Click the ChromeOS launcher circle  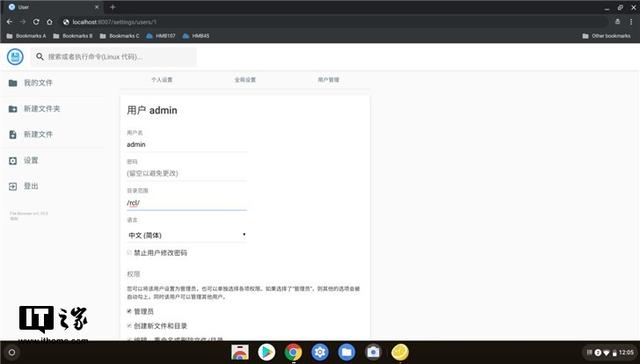tap(12, 353)
